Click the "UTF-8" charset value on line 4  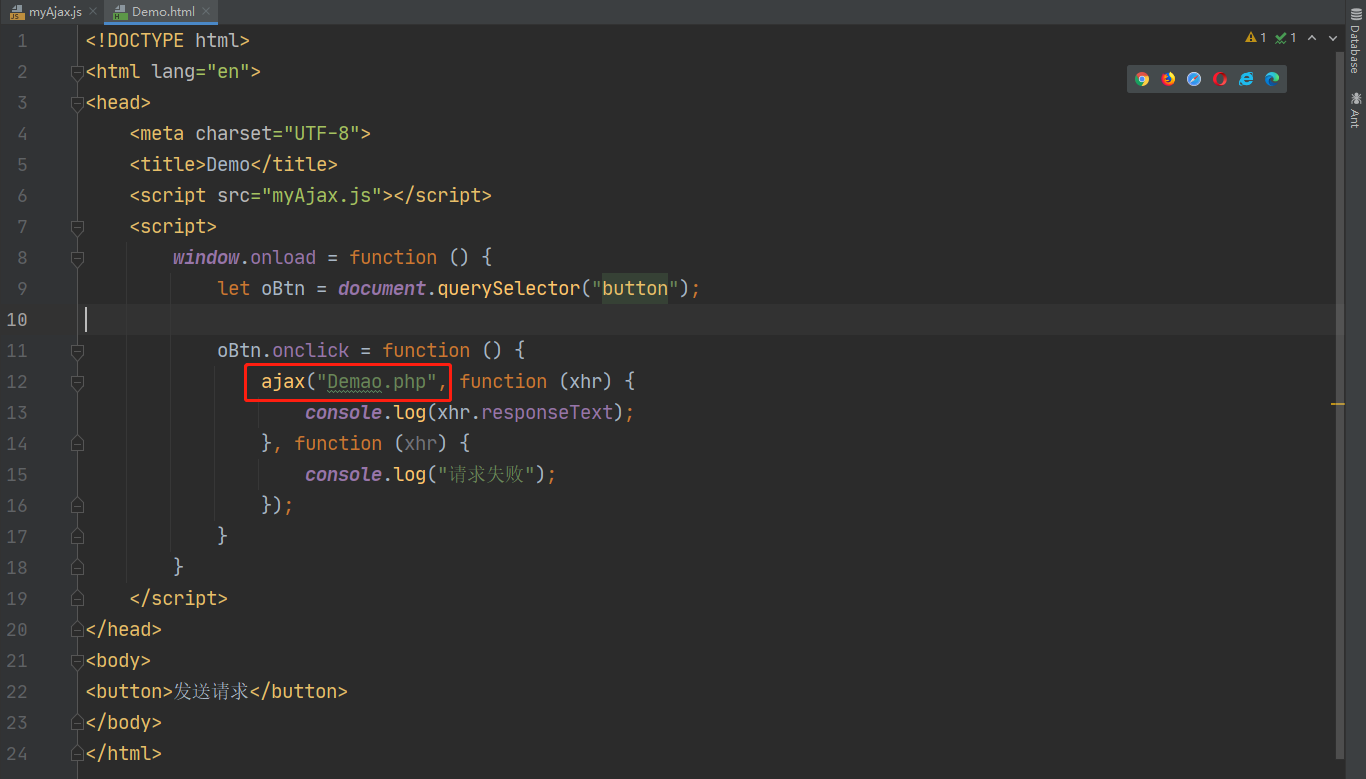point(322,134)
